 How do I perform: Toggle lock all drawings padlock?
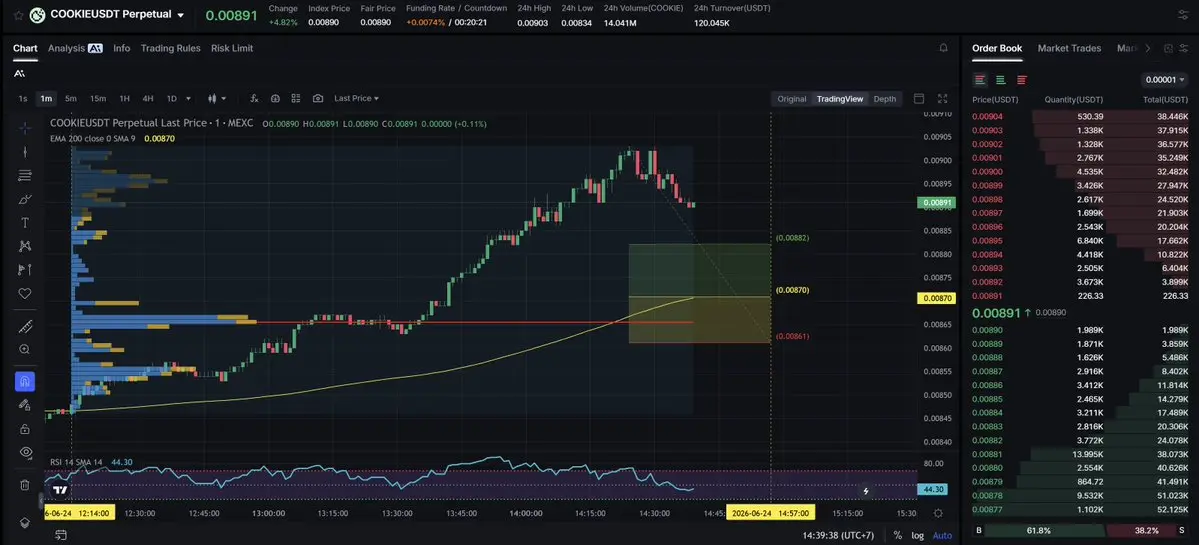point(25,429)
